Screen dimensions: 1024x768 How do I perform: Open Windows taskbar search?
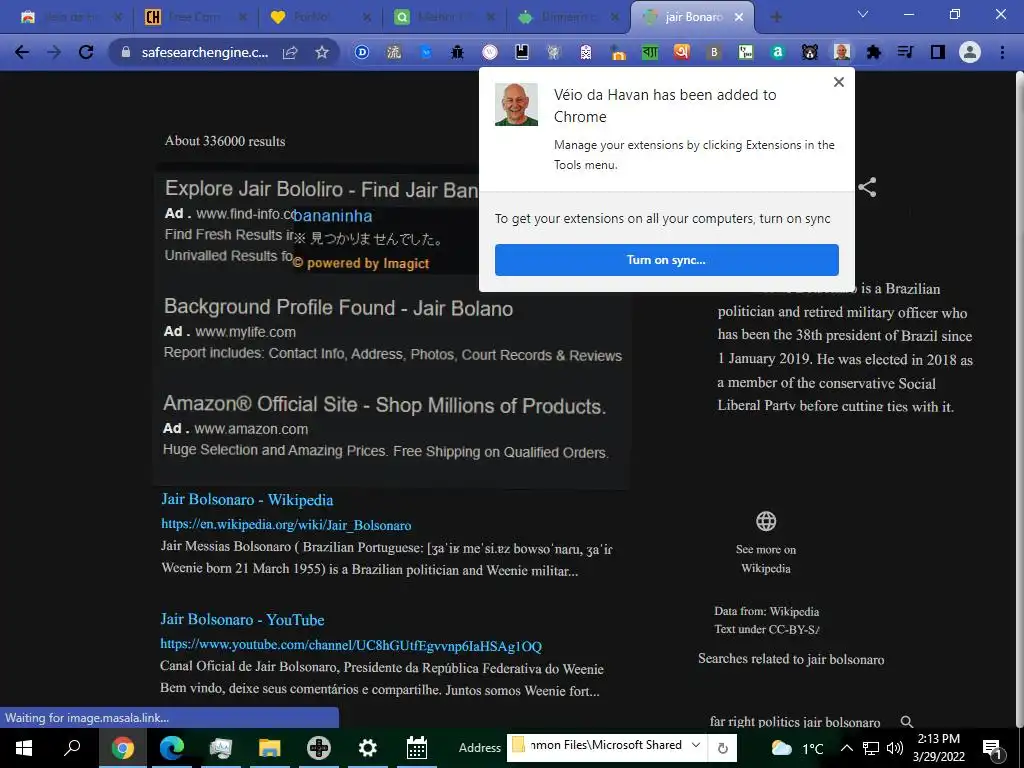(72, 748)
